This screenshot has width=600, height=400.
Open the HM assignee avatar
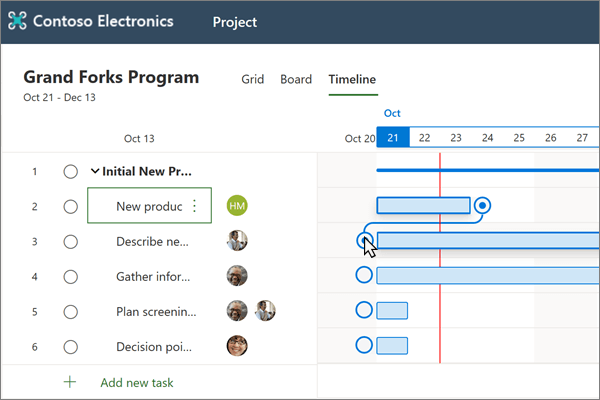pos(237,206)
